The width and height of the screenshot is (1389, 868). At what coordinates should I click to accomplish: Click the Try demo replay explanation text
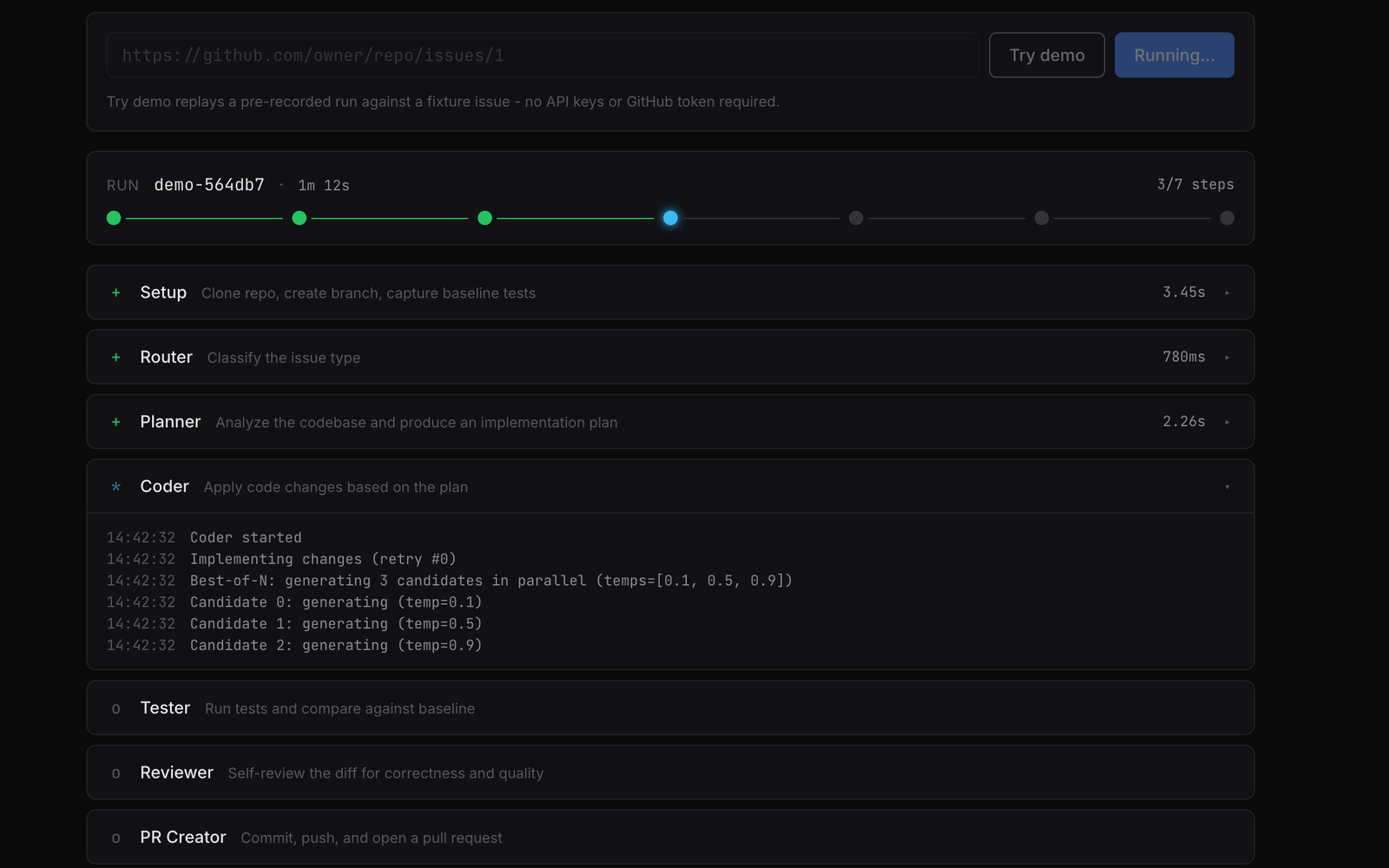443,102
